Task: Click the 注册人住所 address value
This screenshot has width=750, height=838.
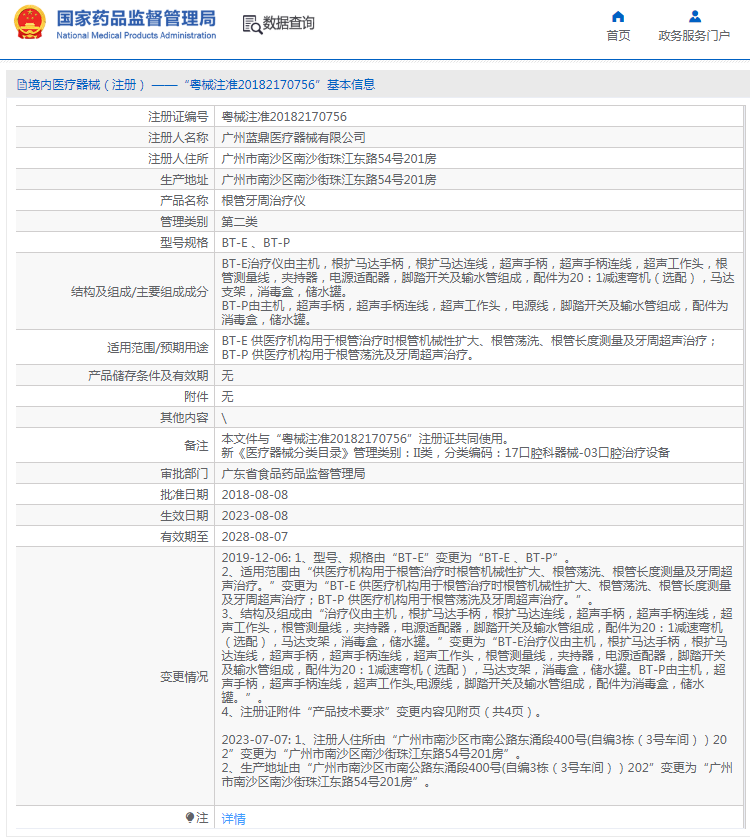Action: 329,159
